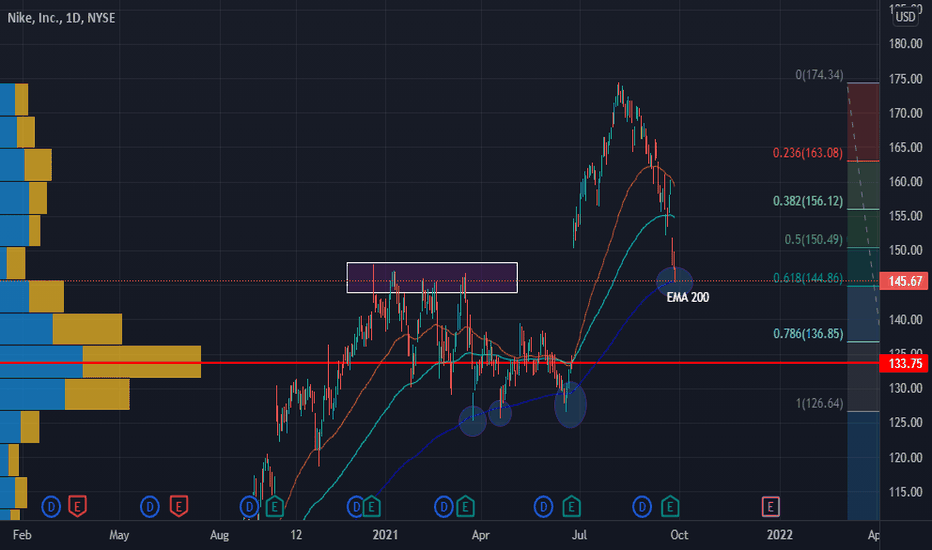Select the EMA 200 text label
The height and width of the screenshot is (550, 932).
point(688,297)
